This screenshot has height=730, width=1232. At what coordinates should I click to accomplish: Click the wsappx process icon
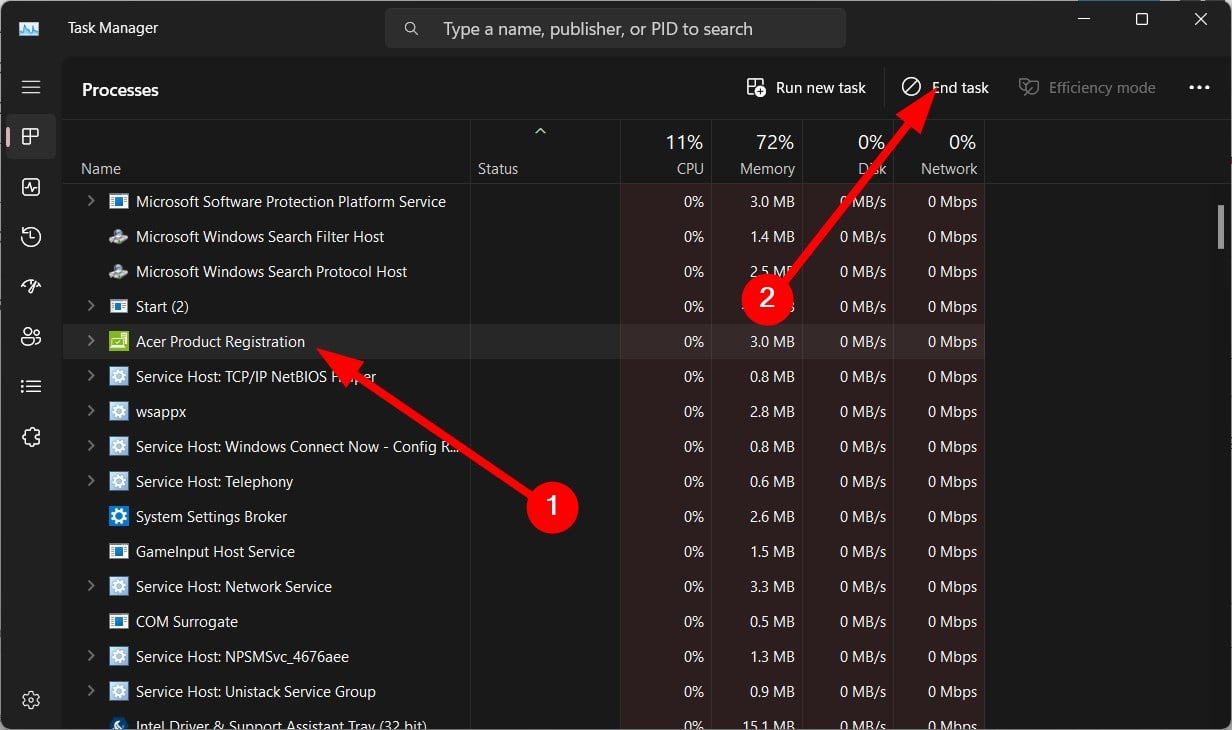[119, 412]
